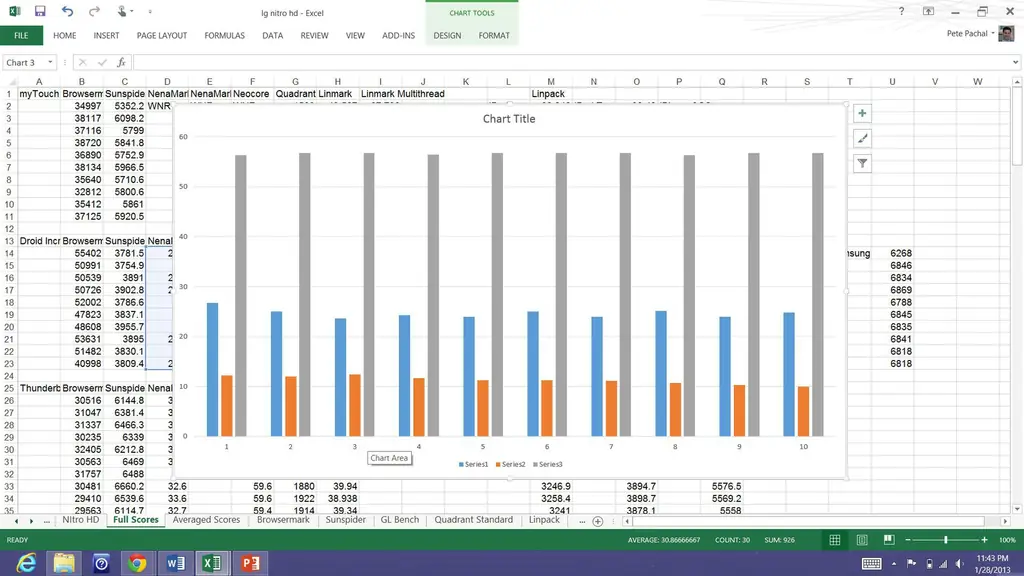Open Excel Help question mark
1024x576 pixels.
901,11
